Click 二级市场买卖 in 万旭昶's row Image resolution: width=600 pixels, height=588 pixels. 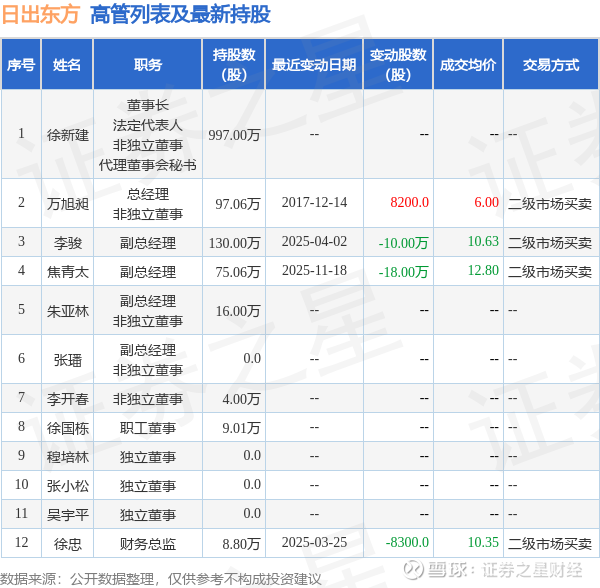click(x=550, y=204)
